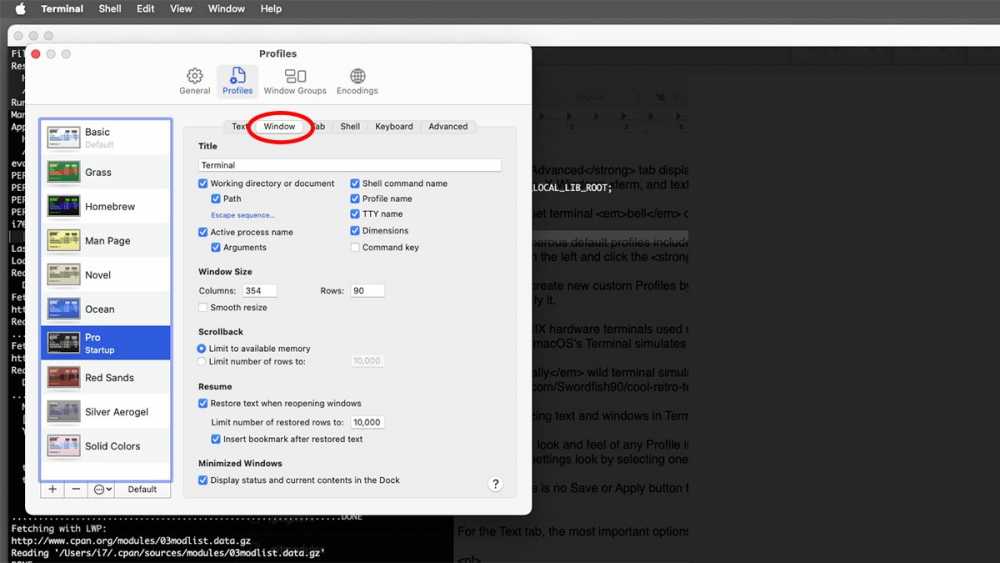Screen dimensions: 1000x563
Task: Toggle the Arguments checkbox
Action: (x=216, y=247)
